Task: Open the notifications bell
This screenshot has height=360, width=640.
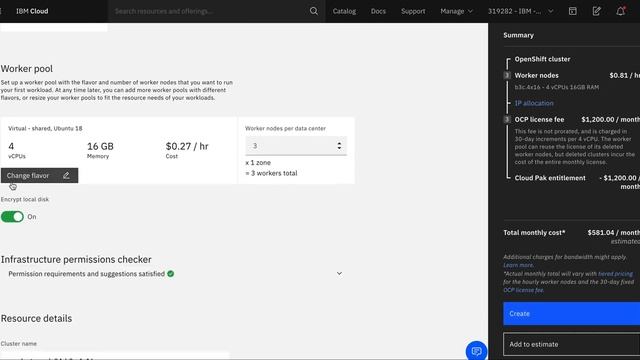Action: coord(620,11)
